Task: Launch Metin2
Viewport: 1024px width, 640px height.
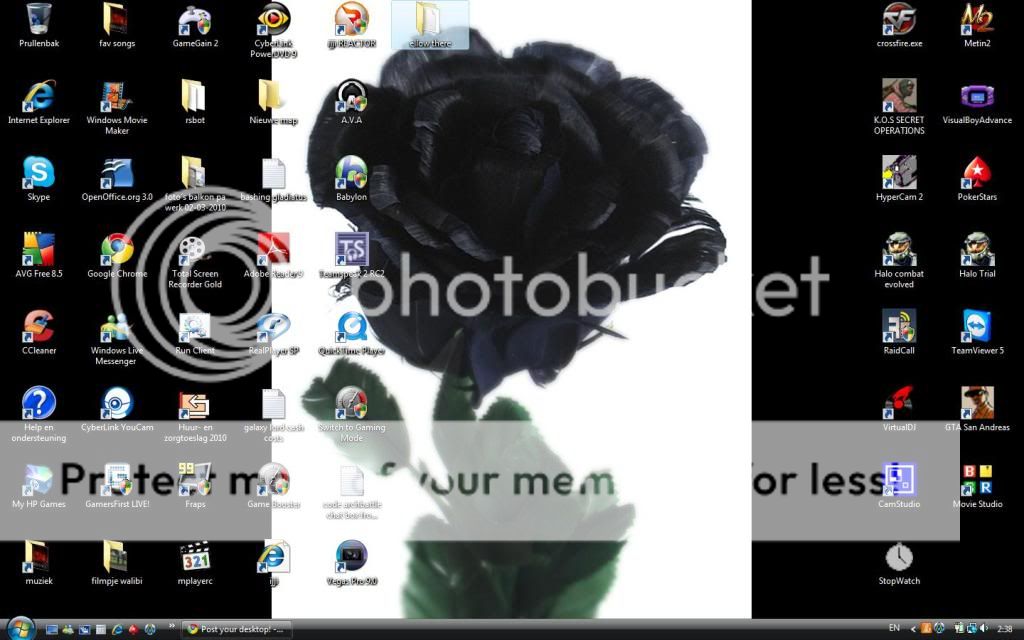Action: 976,18
